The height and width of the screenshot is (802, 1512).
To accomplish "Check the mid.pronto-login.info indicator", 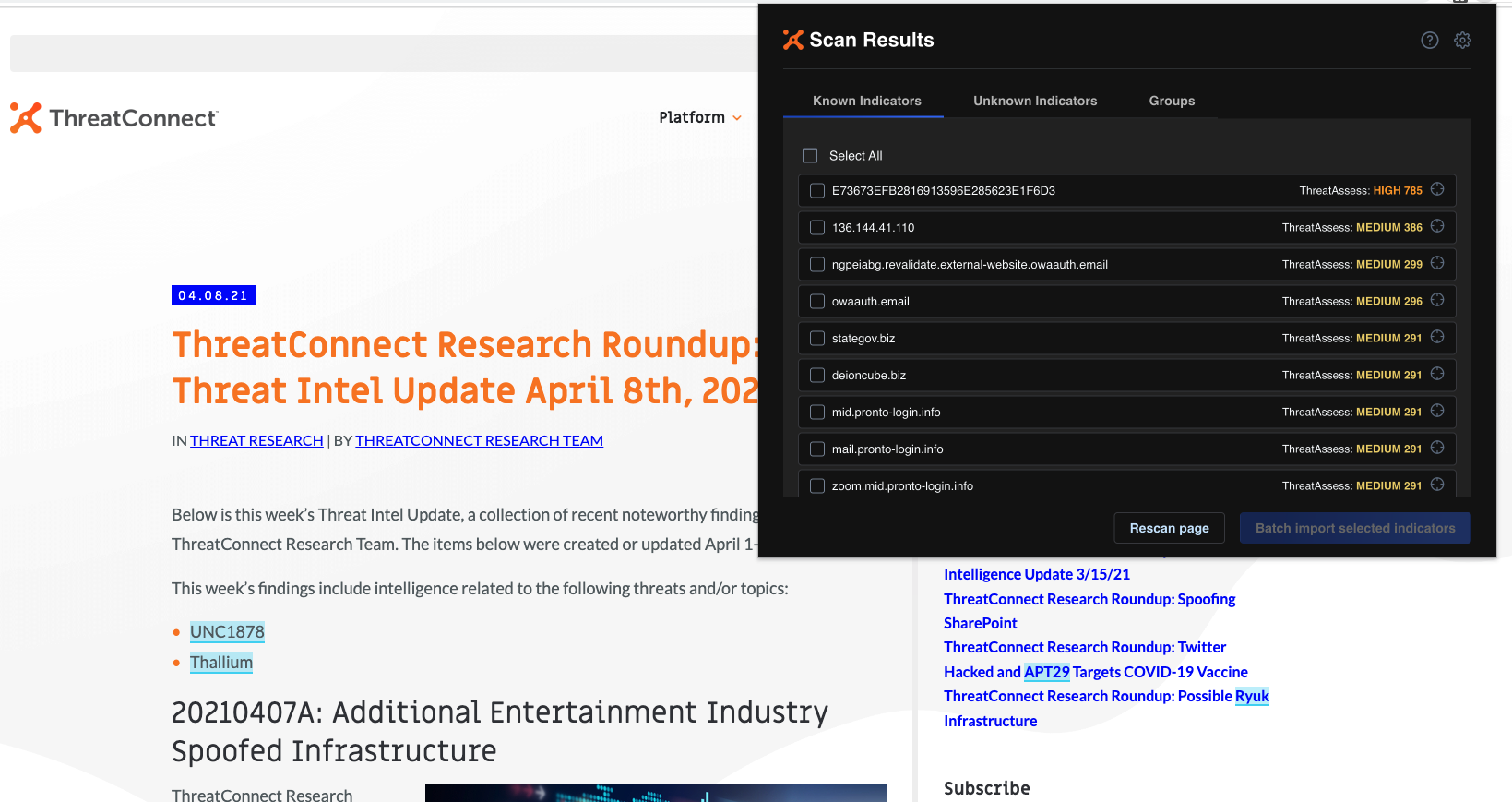I will click(x=817, y=412).
